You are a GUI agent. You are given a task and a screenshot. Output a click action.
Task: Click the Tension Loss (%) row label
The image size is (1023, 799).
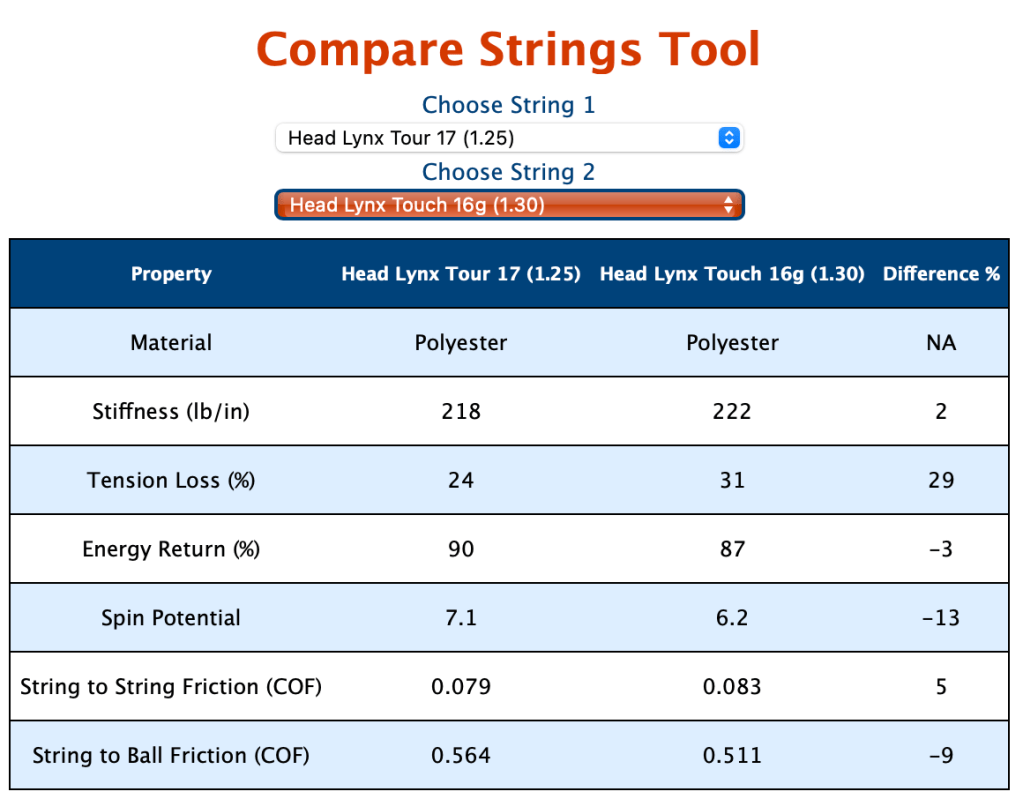[171, 480]
